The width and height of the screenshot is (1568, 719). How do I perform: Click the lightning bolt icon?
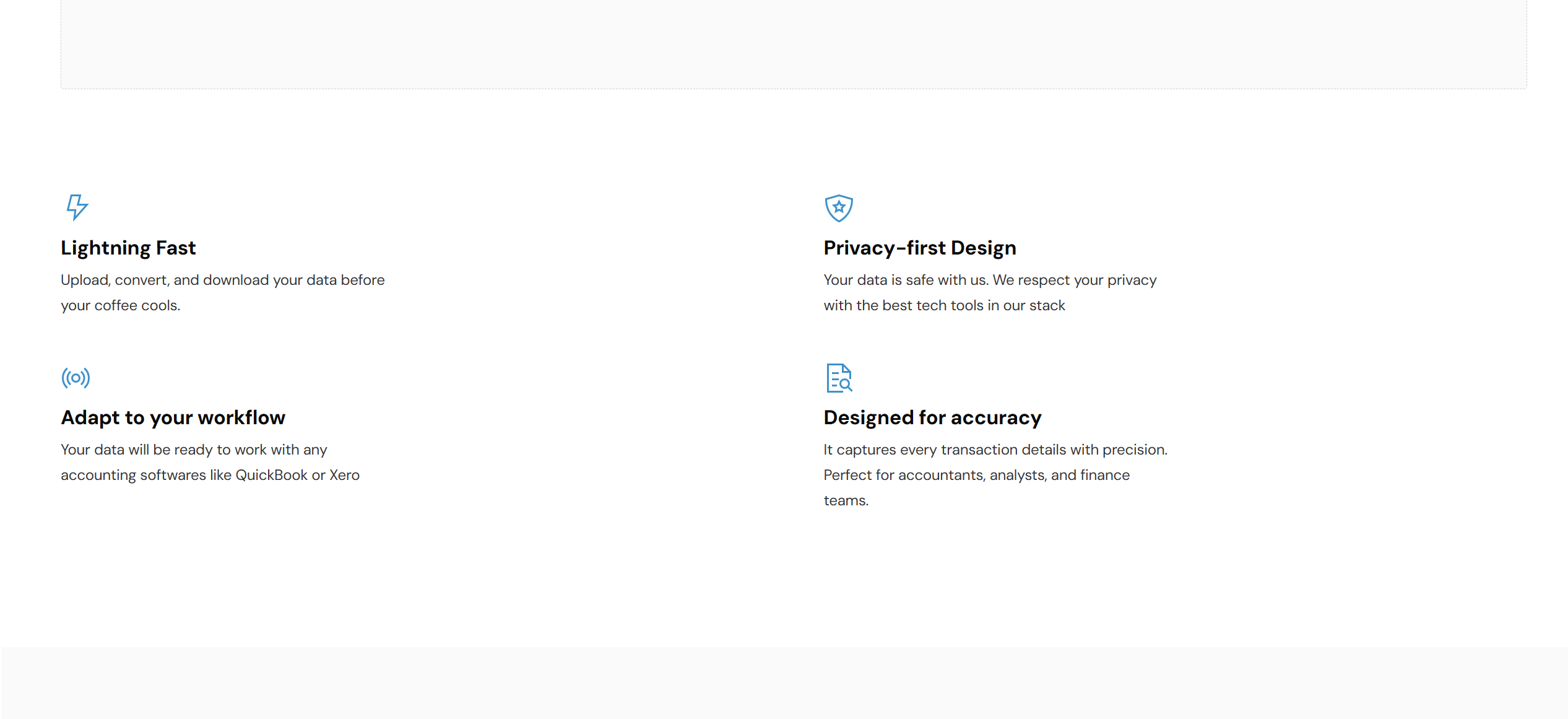[77, 207]
